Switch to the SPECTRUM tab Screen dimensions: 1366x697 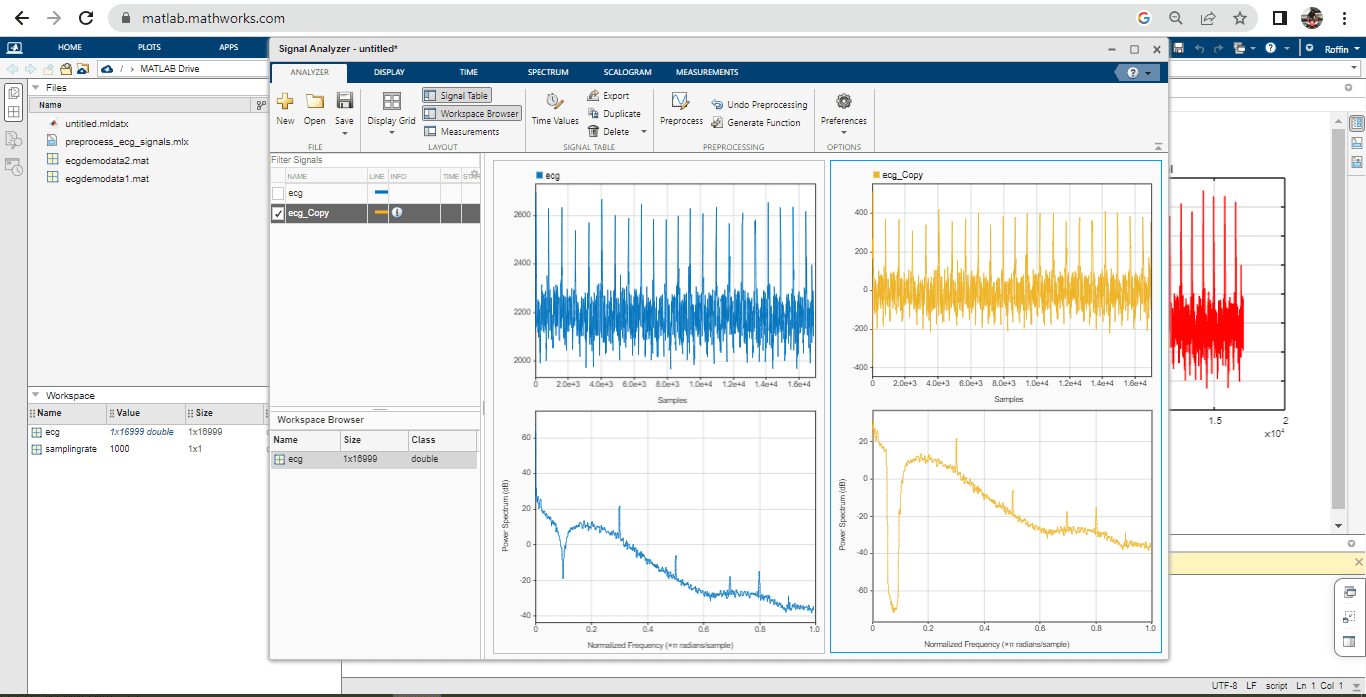point(548,72)
